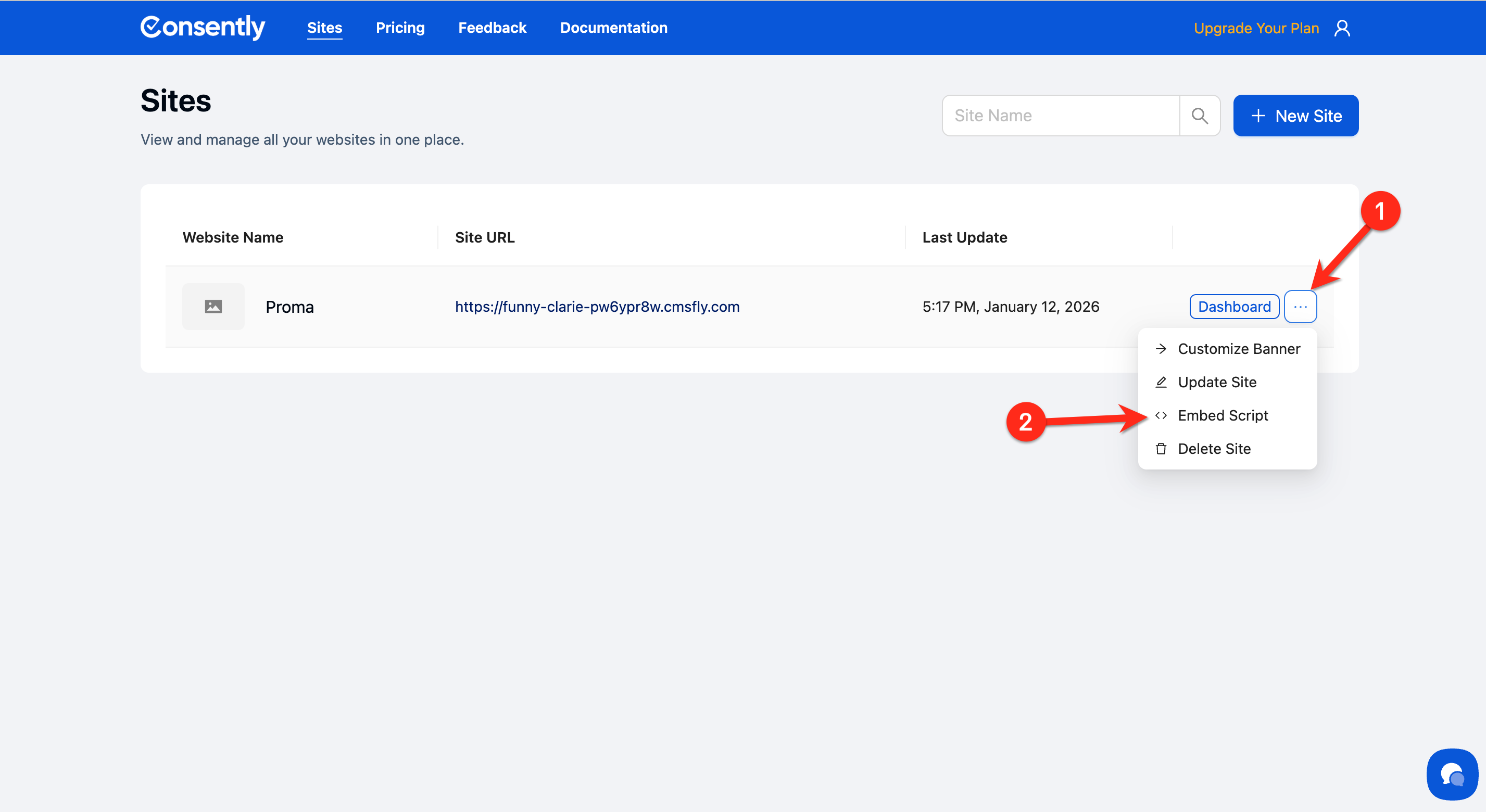This screenshot has width=1486, height=812.
Task: Click the Consently logo
Action: point(203,27)
